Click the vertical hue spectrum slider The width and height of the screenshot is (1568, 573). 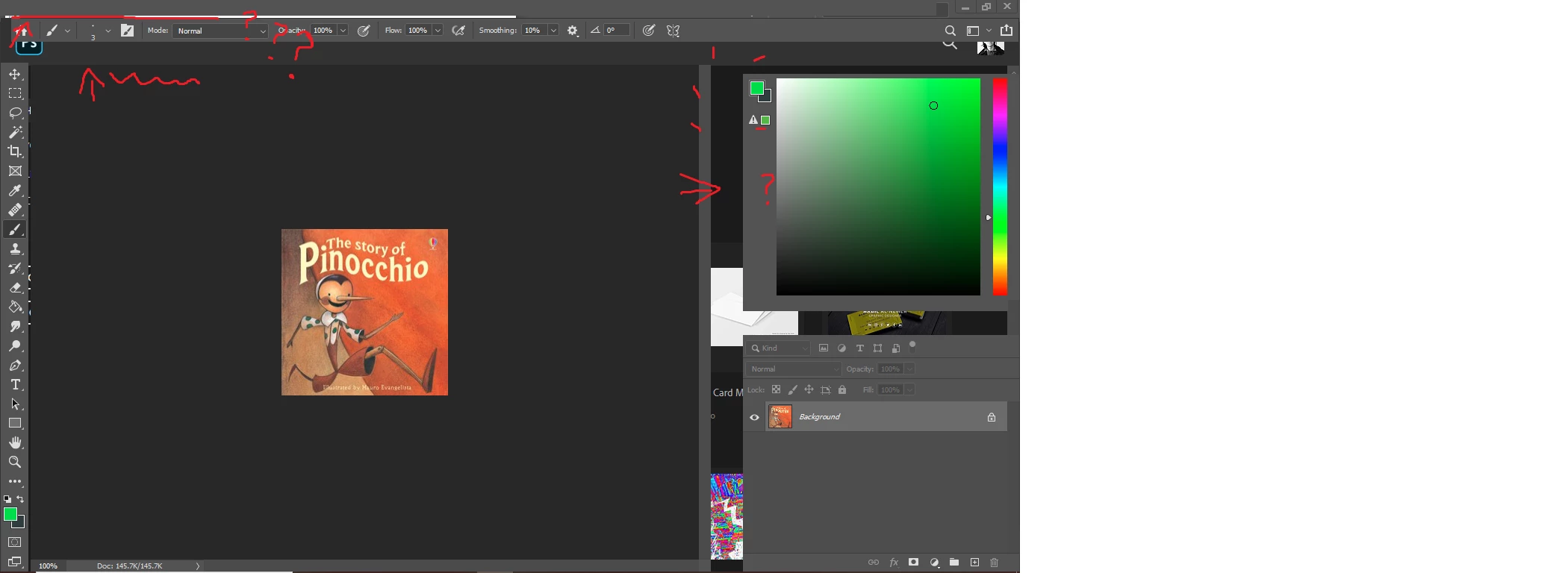click(x=1000, y=187)
